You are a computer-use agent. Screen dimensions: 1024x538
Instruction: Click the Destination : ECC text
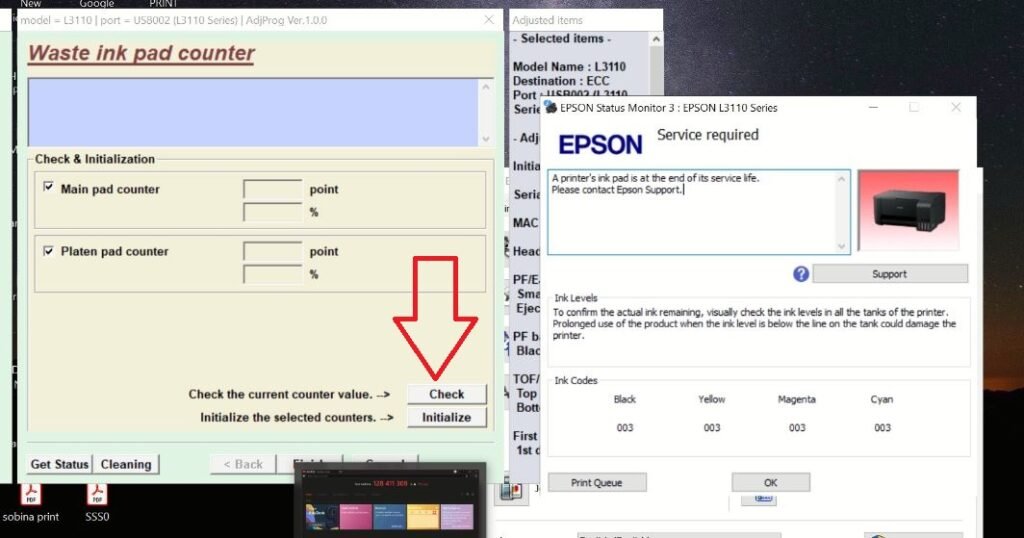pos(561,81)
